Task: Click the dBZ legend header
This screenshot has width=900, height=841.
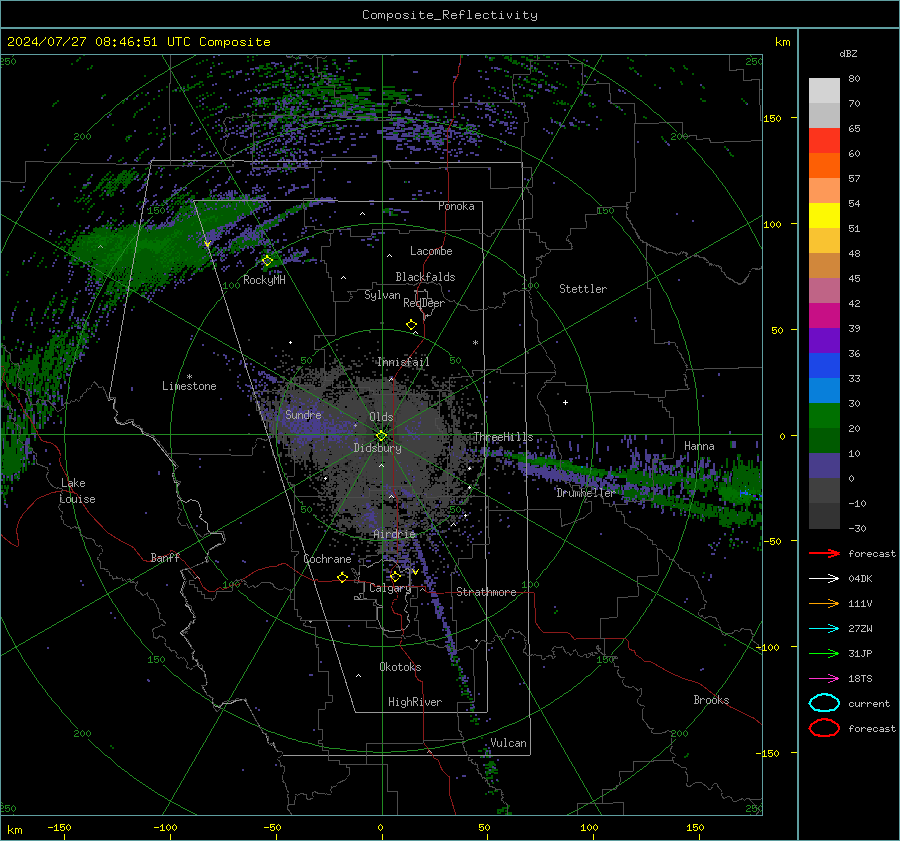Action: pyautogui.click(x=848, y=53)
